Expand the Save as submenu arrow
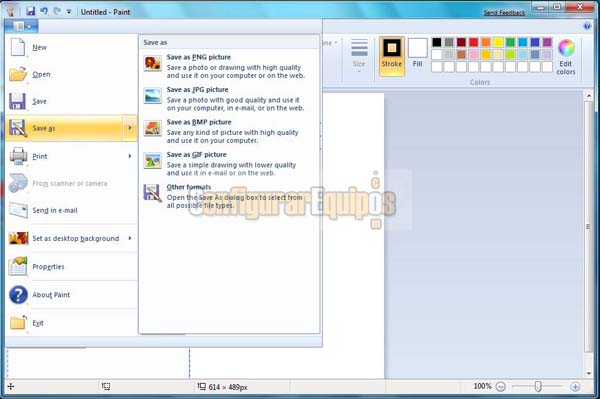The height and width of the screenshot is (399, 600). pos(130,128)
